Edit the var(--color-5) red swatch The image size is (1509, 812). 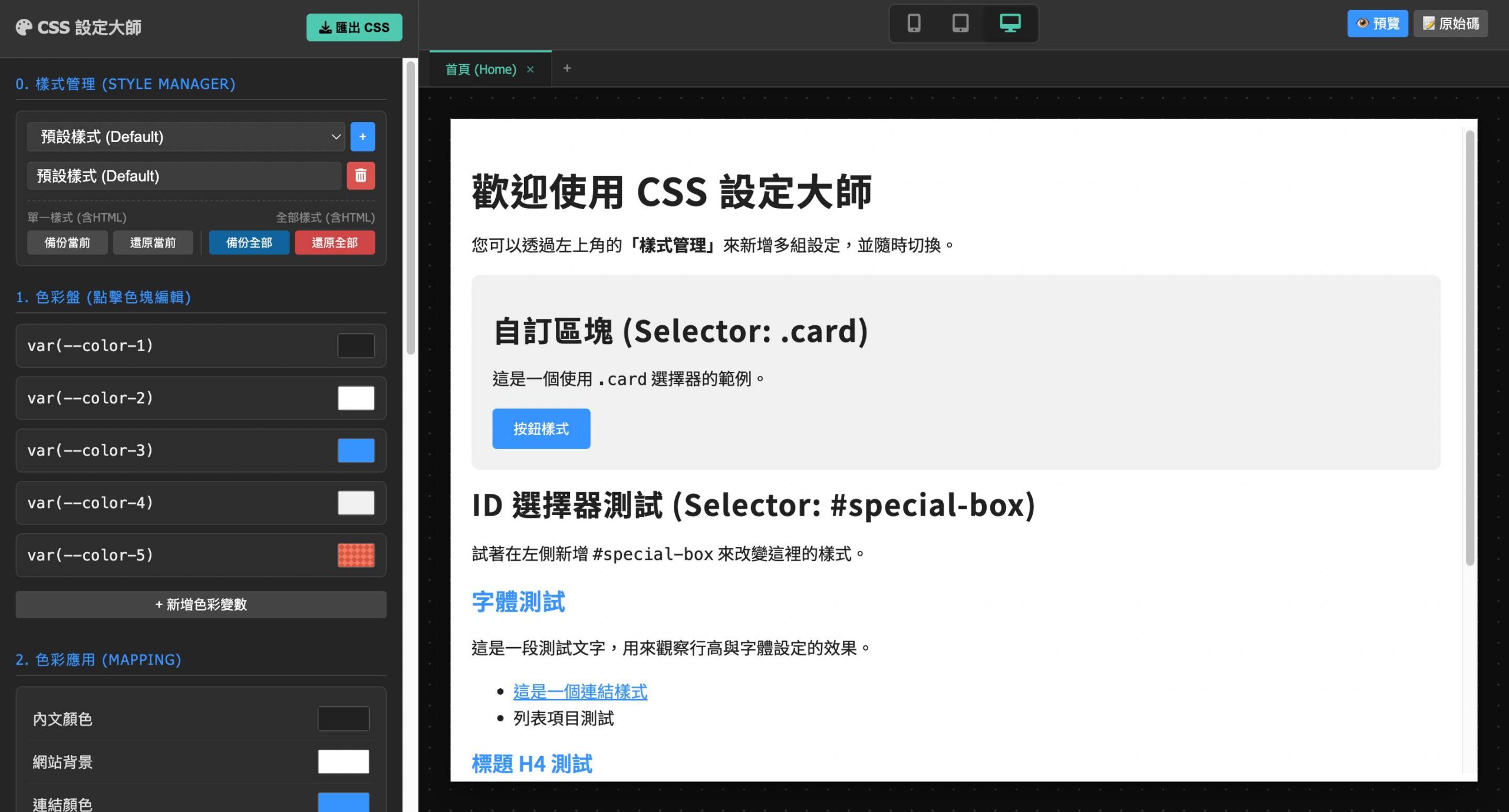pos(356,555)
